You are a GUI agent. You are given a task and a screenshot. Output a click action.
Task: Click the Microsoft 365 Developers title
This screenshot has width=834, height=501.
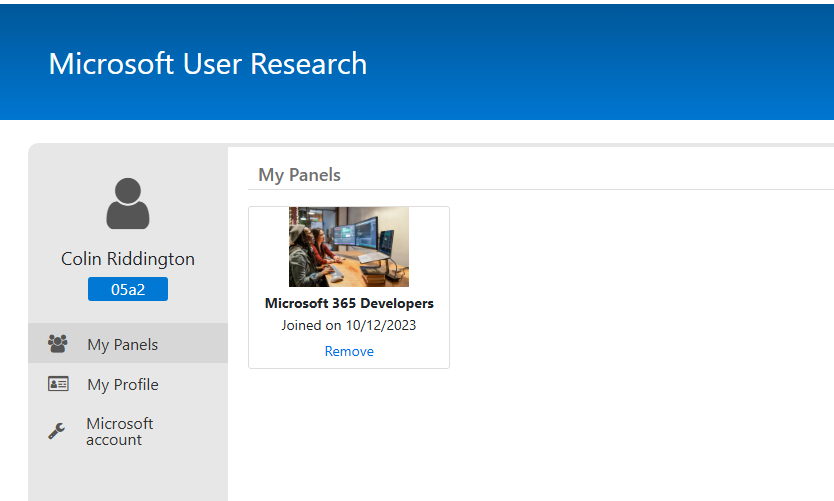(x=349, y=303)
